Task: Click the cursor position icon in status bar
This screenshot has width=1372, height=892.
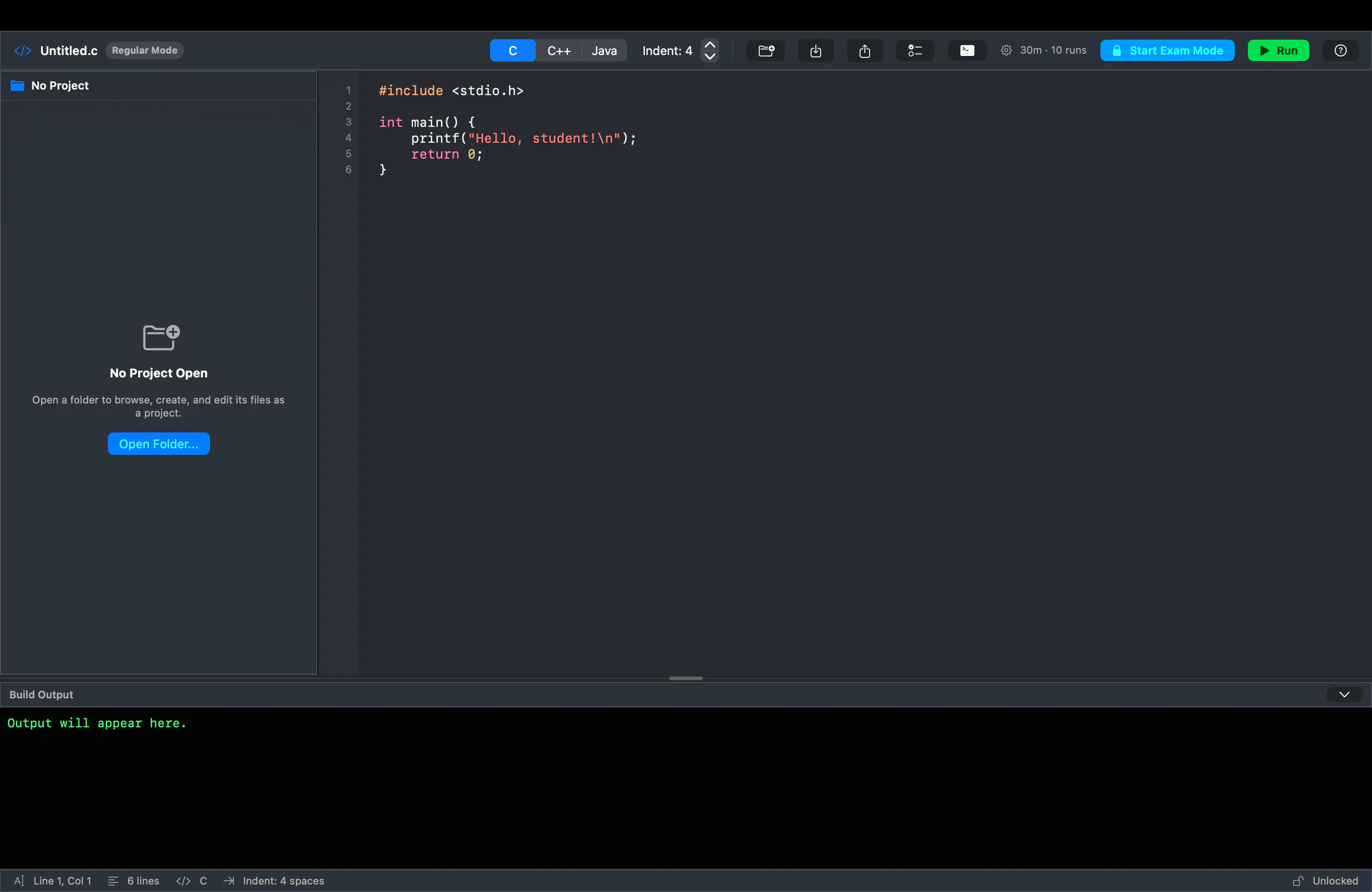Action: (x=20, y=880)
